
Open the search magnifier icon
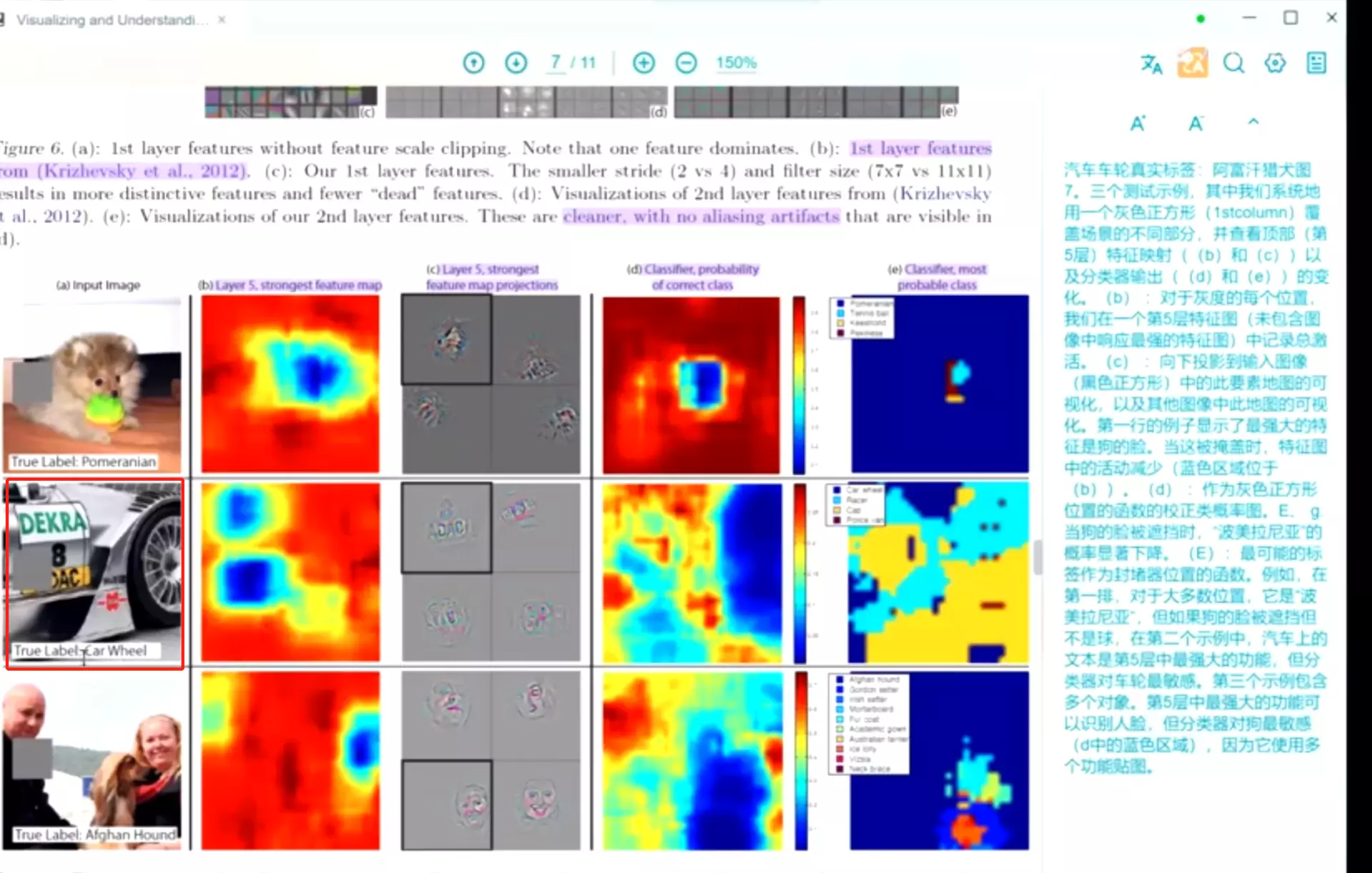coord(1233,63)
